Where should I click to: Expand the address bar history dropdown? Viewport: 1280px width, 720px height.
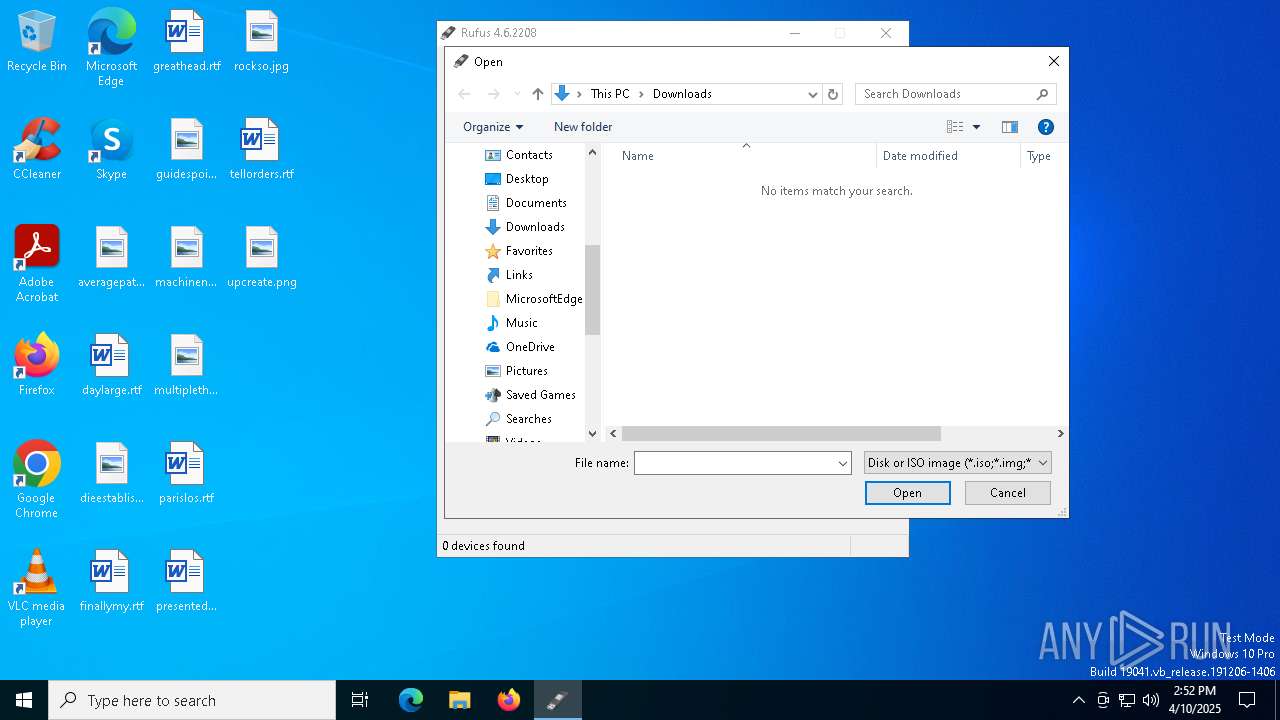[x=813, y=94]
